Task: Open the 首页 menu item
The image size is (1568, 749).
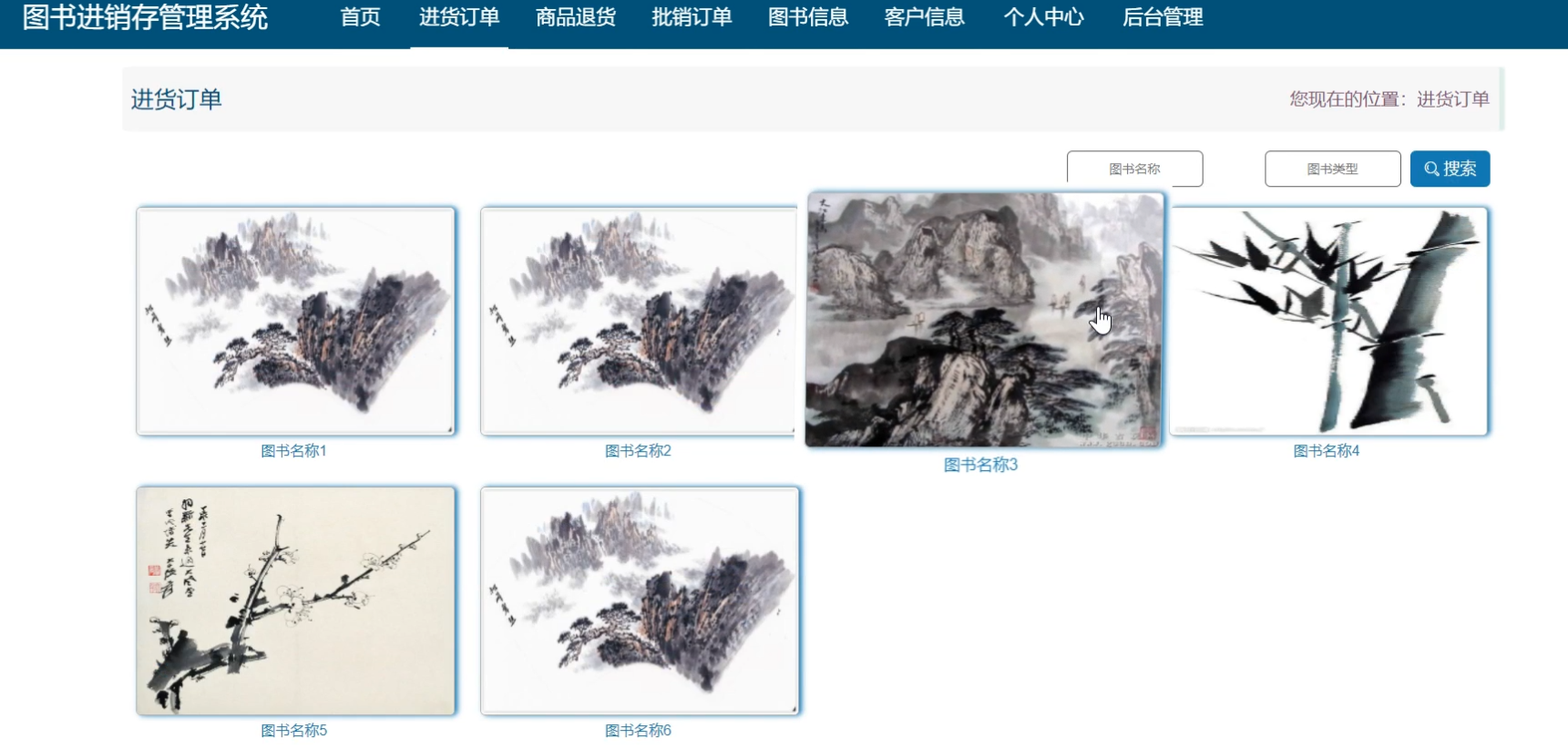Action: pyautogui.click(x=360, y=17)
